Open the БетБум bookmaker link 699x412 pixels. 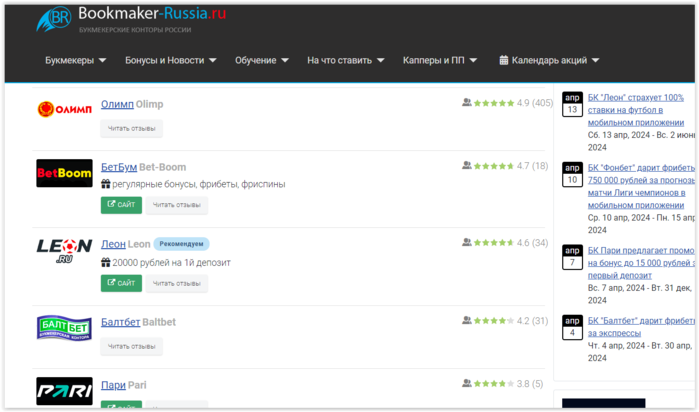point(119,167)
